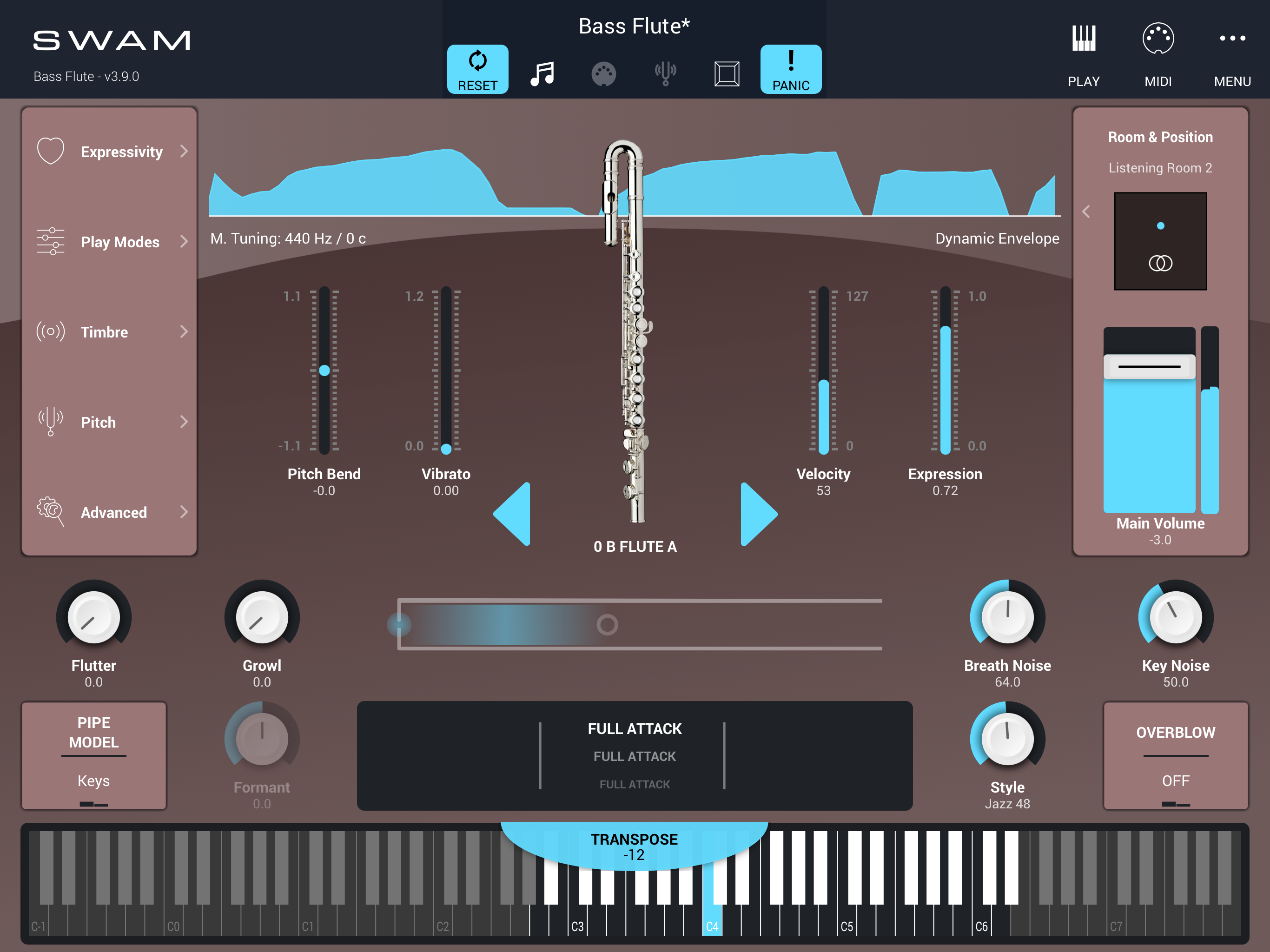Open the Pitch section

tap(109, 422)
